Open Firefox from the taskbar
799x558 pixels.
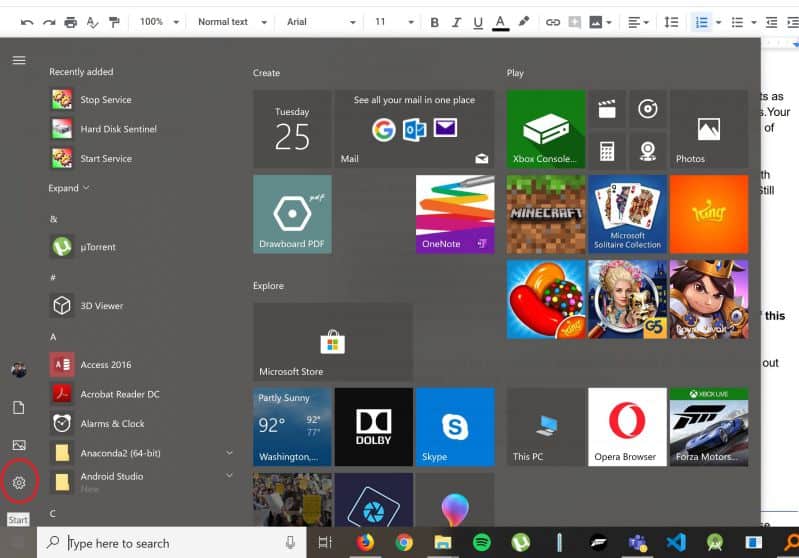pos(365,542)
